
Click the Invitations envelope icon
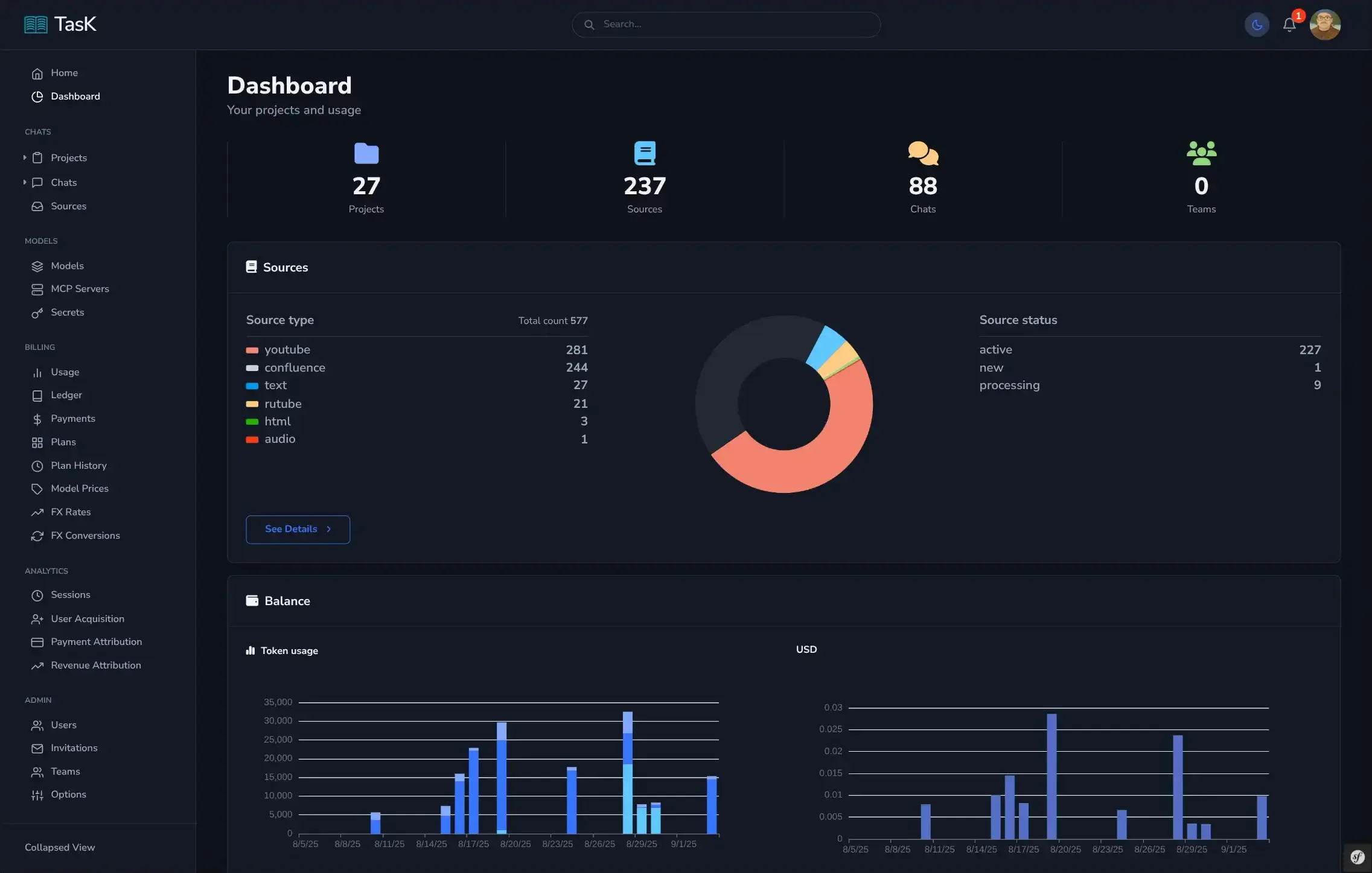pyautogui.click(x=37, y=748)
